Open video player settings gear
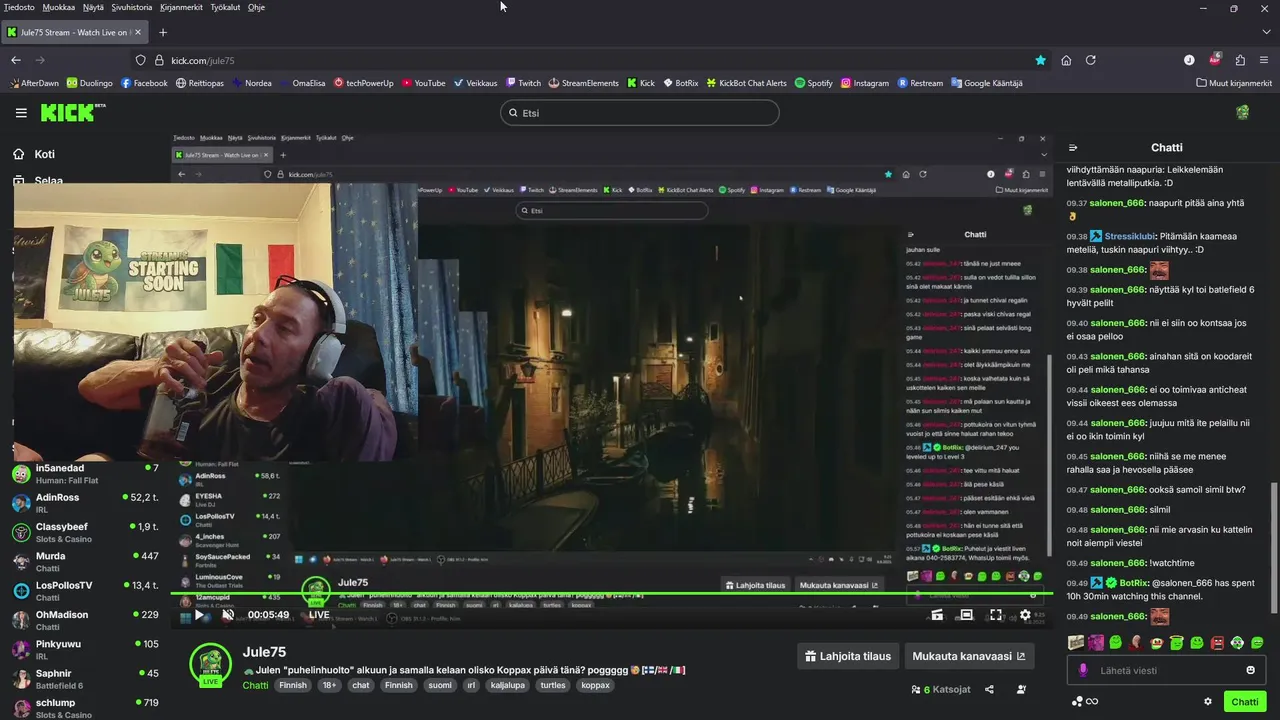 (x=1025, y=615)
